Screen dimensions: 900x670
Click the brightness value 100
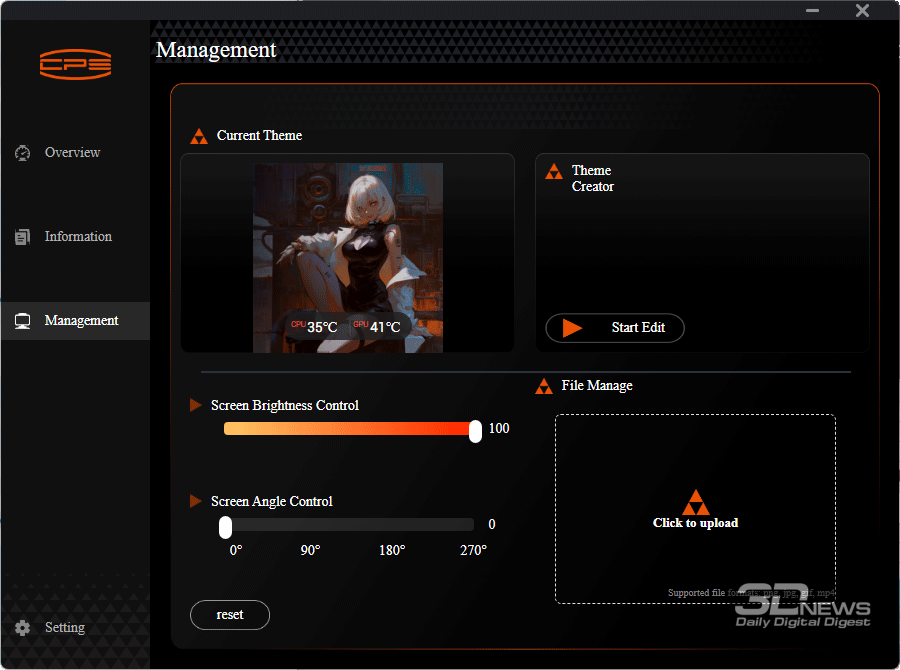(499, 428)
